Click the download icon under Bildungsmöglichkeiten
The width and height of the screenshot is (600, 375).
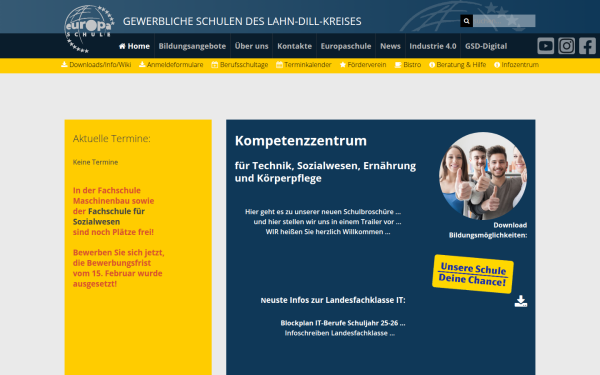tap(521, 301)
